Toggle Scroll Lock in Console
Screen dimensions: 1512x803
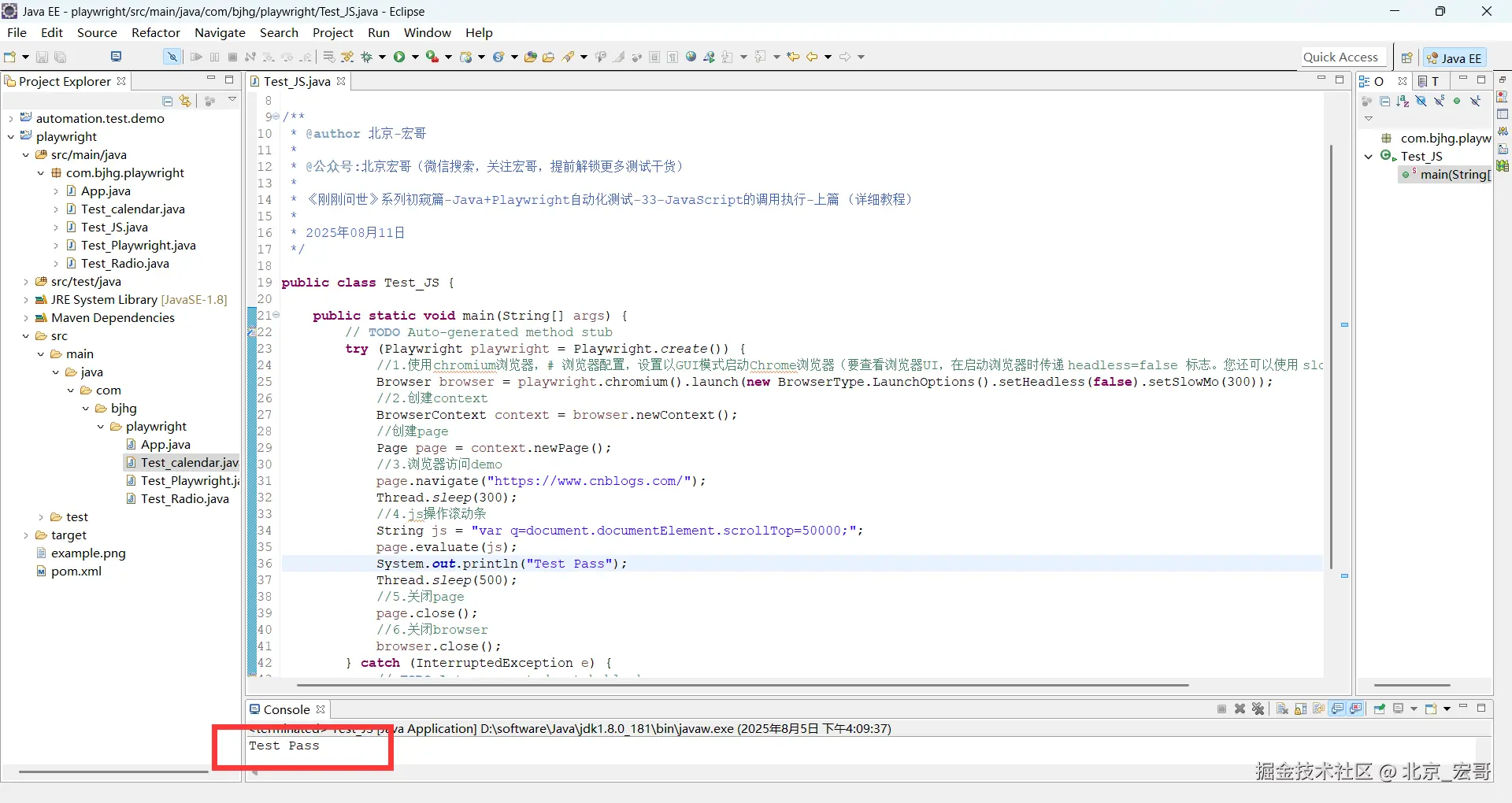(x=1300, y=709)
